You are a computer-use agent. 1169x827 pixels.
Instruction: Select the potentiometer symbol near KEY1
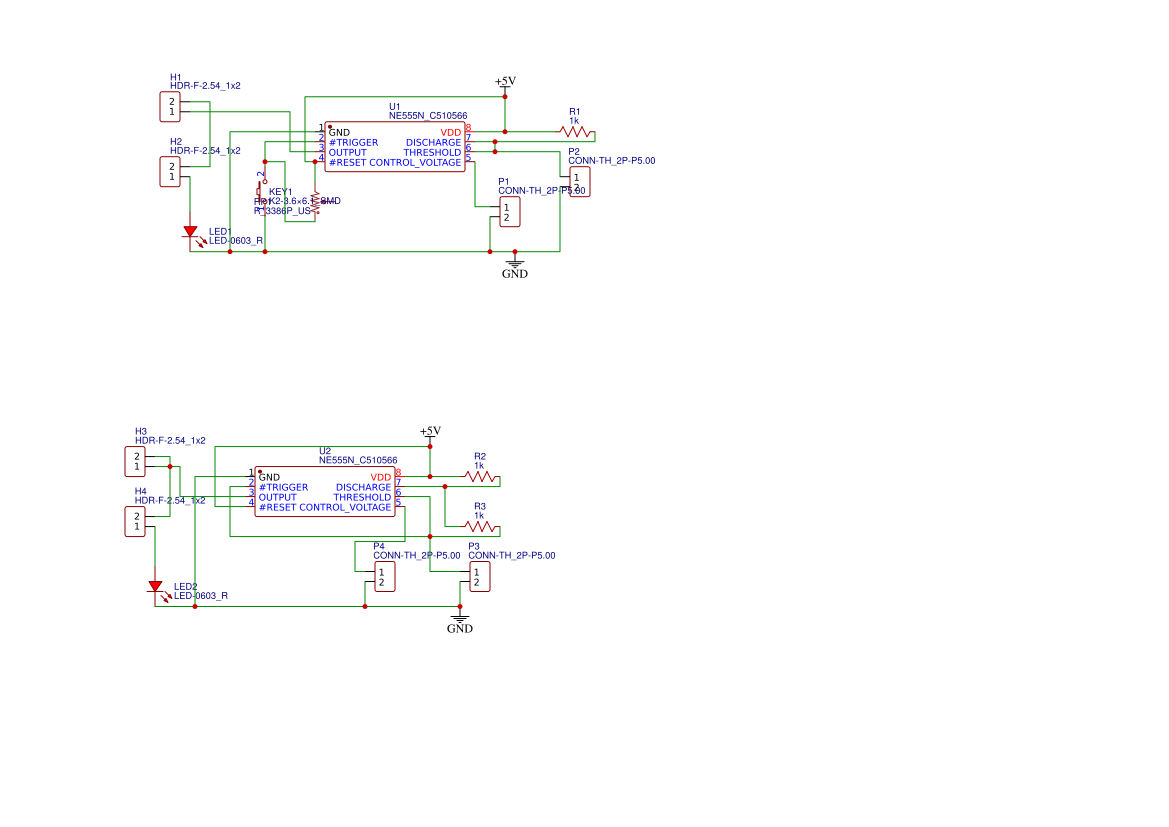click(316, 201)
